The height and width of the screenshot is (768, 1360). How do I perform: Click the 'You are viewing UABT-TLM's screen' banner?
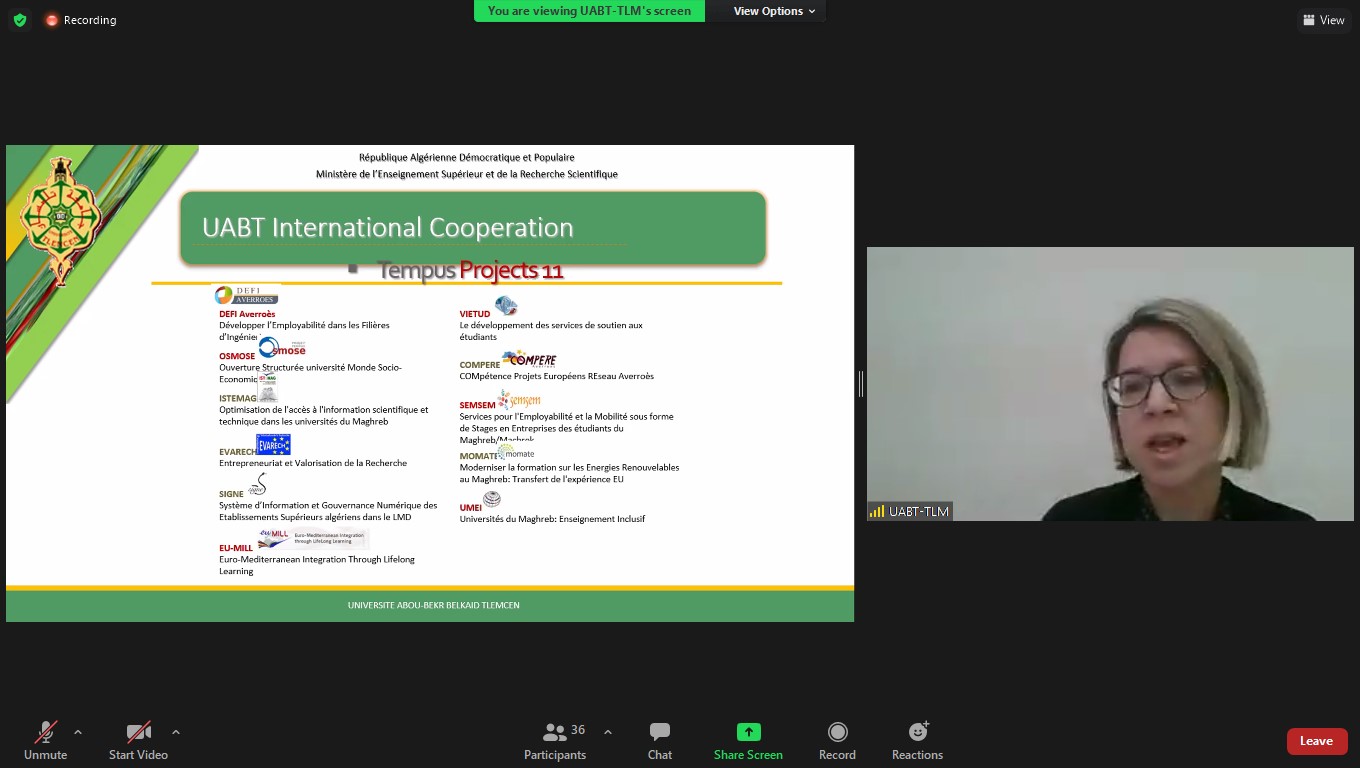tap(589, 11)
